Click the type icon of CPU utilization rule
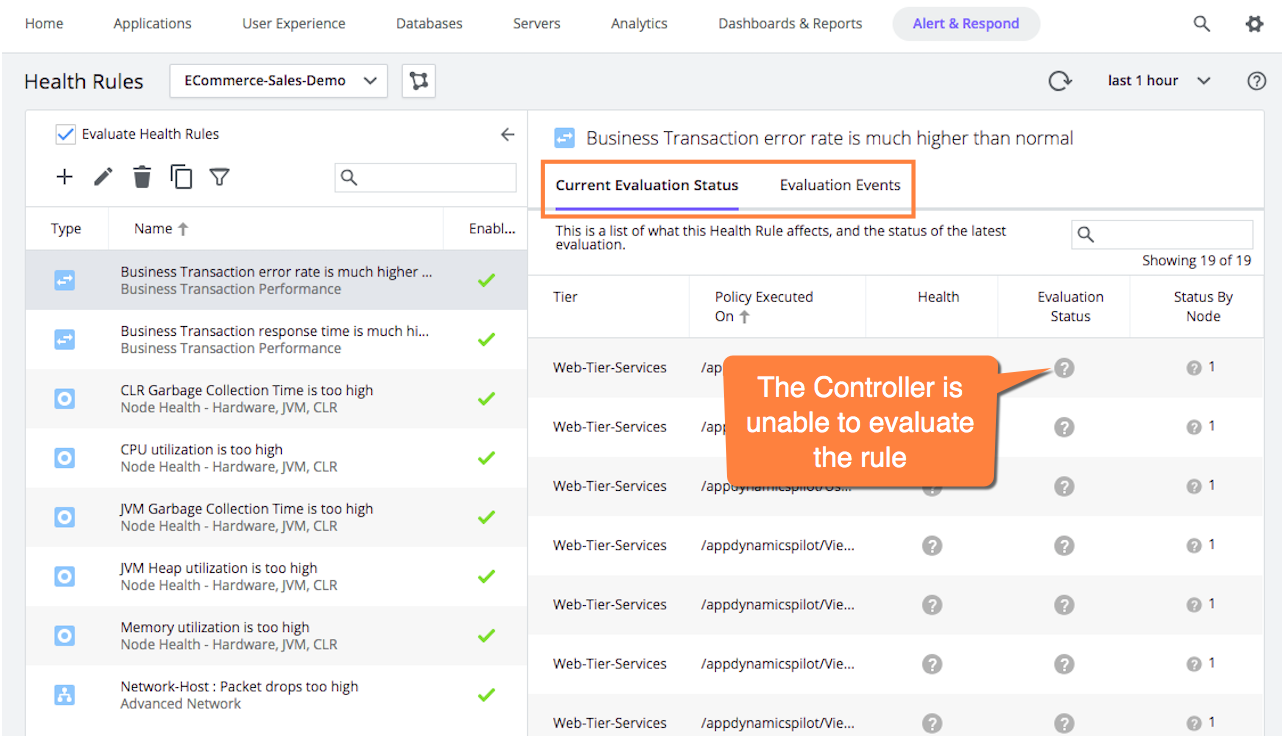The height and width of the screenshot is (737, 1282). pos(64,458)
